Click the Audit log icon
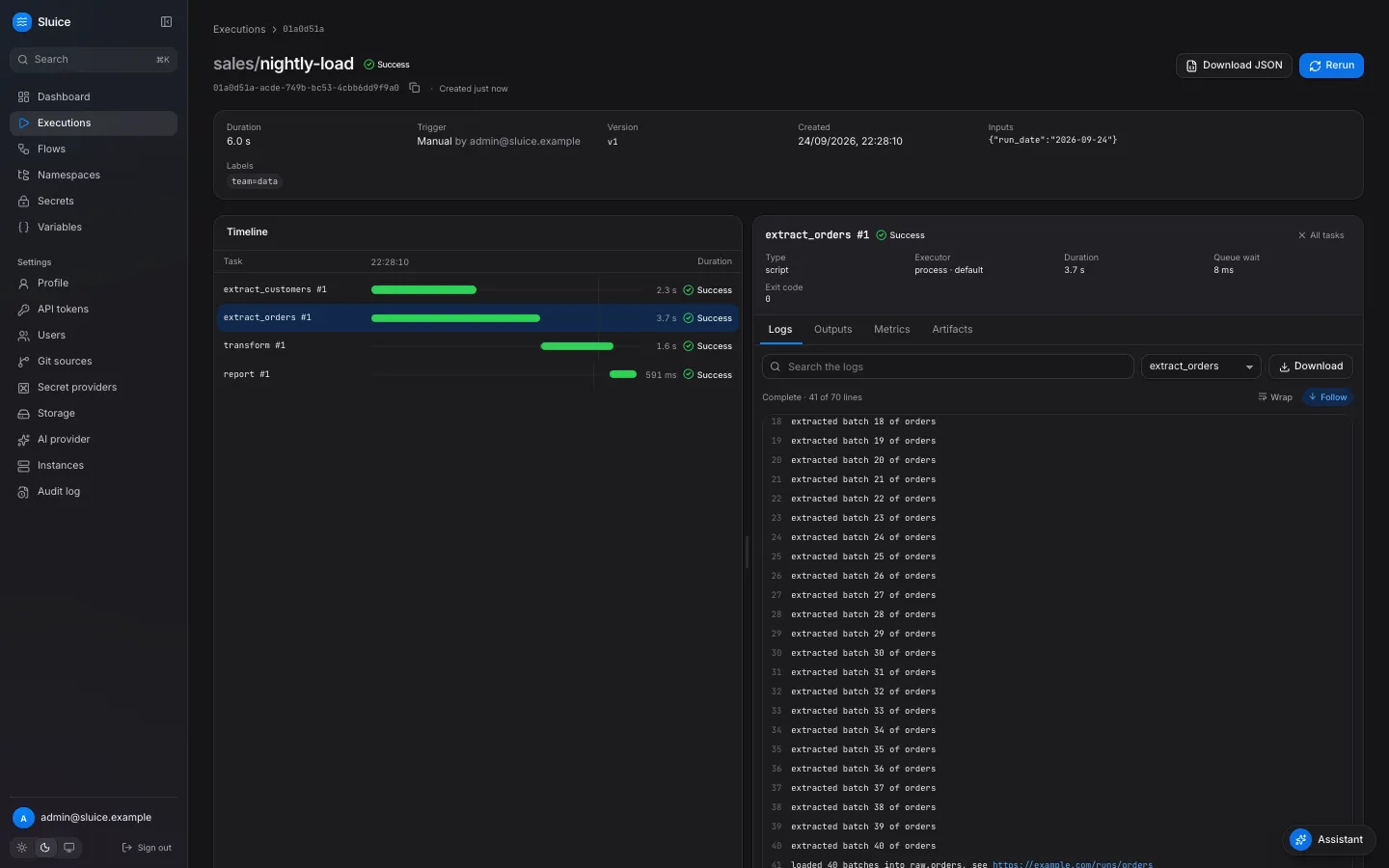1389x868 pixels. (23, 492)
